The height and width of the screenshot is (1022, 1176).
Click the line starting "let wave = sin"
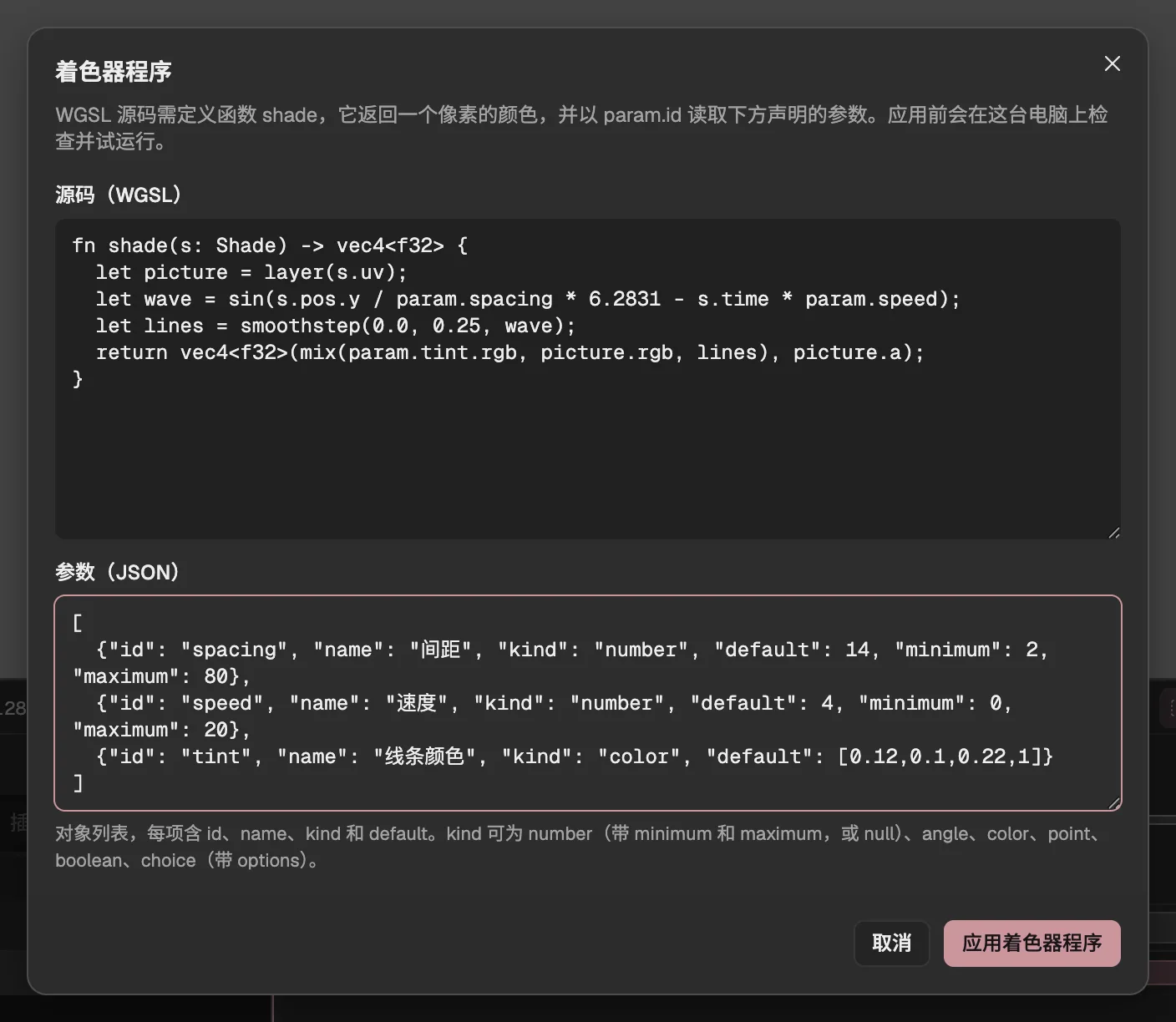[528, 299]
